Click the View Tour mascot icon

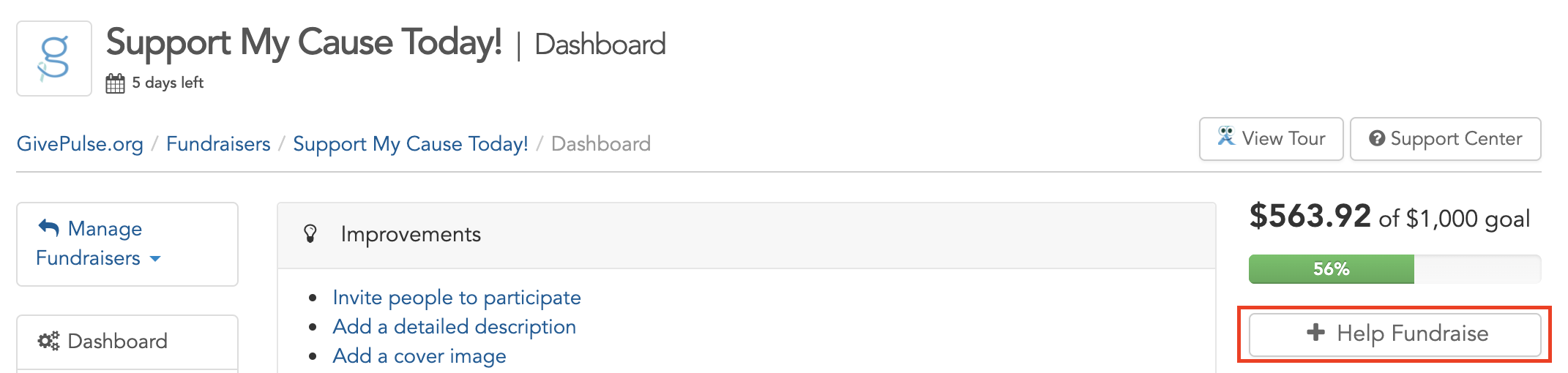coord(1226,136)
